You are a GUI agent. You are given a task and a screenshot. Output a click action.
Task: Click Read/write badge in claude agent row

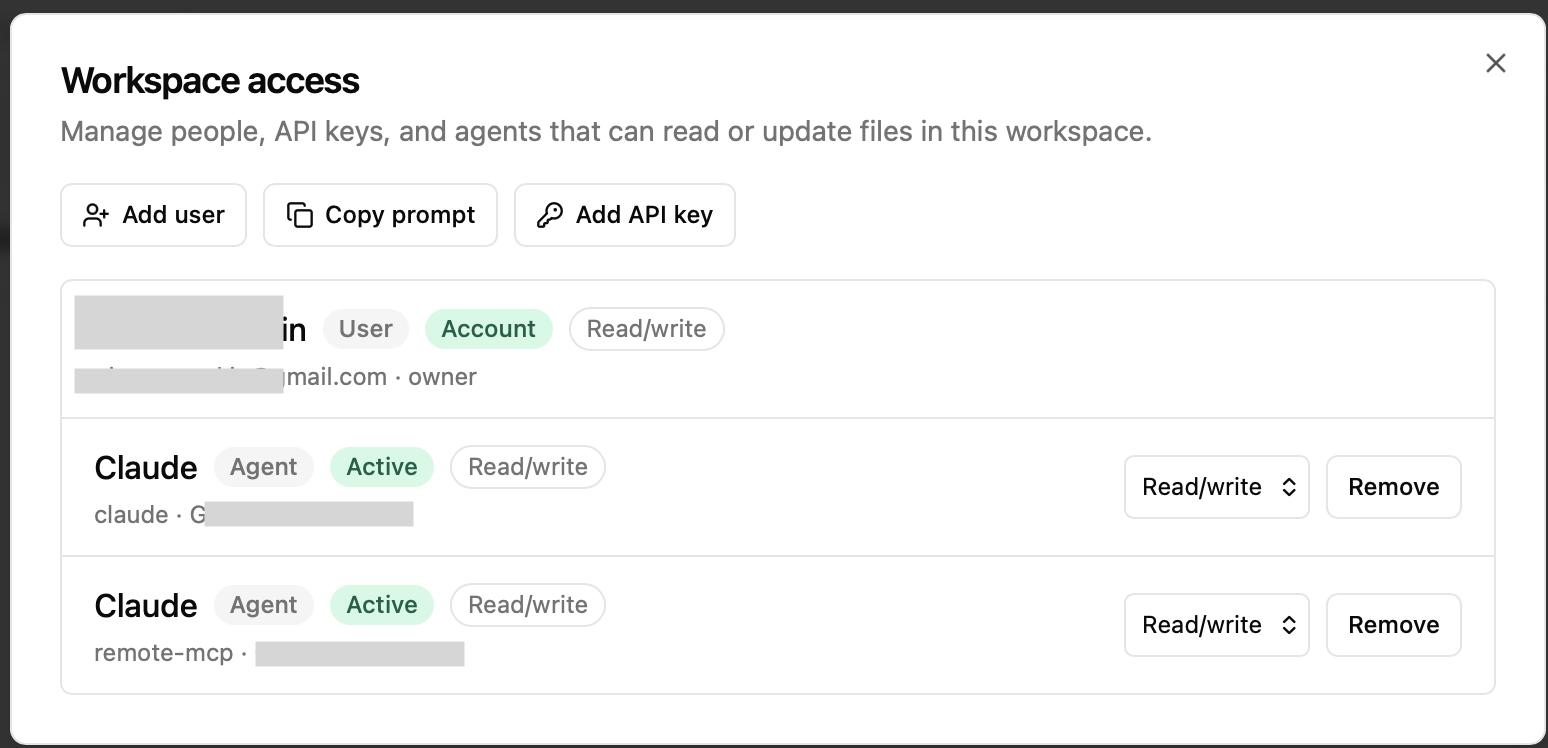point(527,467)
